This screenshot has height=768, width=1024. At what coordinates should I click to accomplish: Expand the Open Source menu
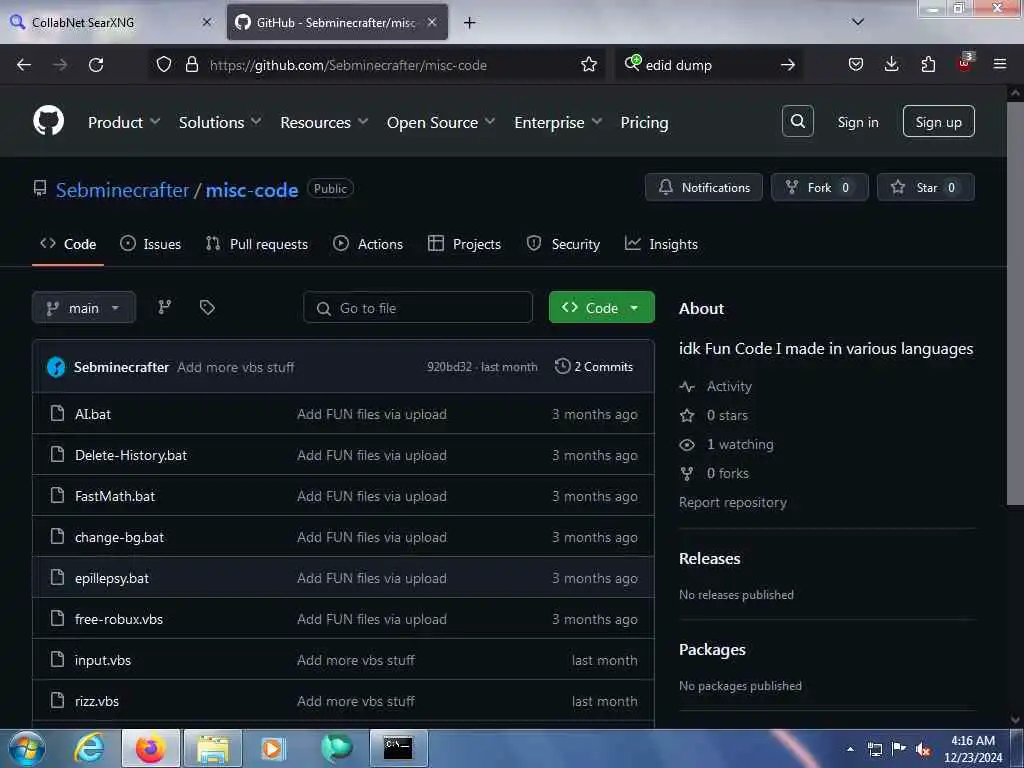(x=441, y=122)
